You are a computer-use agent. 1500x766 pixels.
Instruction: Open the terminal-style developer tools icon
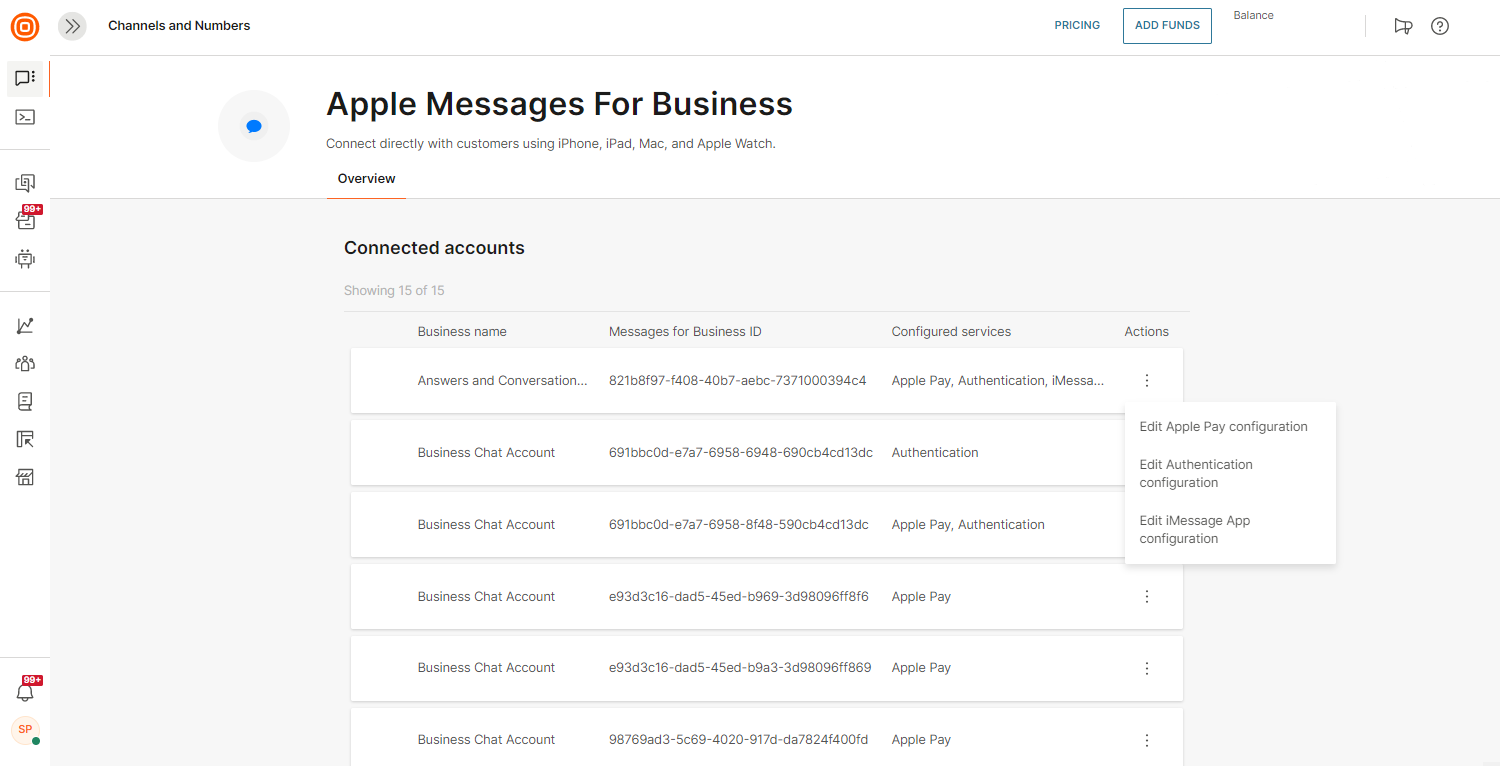[25, 117]
